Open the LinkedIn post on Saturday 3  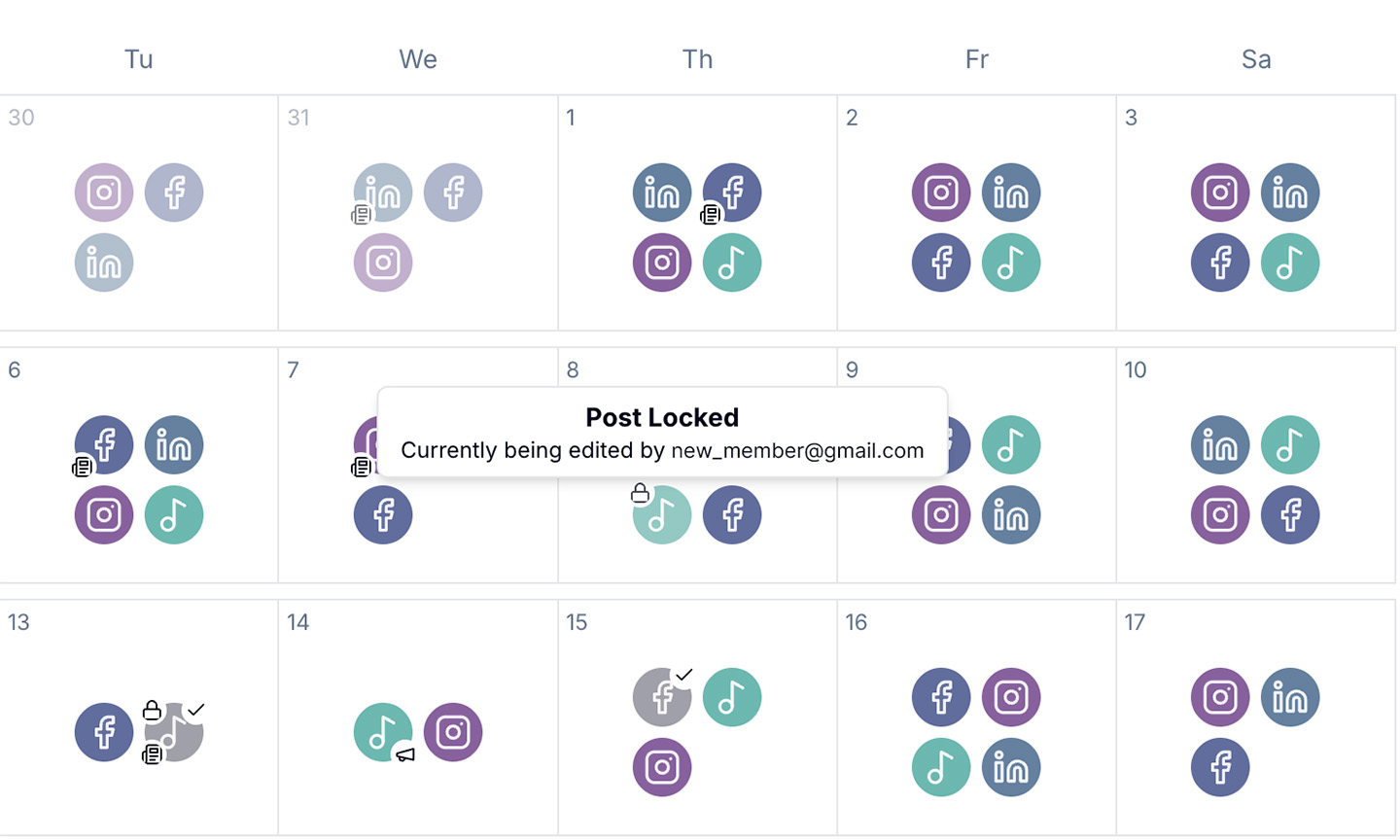[1290, 192]
